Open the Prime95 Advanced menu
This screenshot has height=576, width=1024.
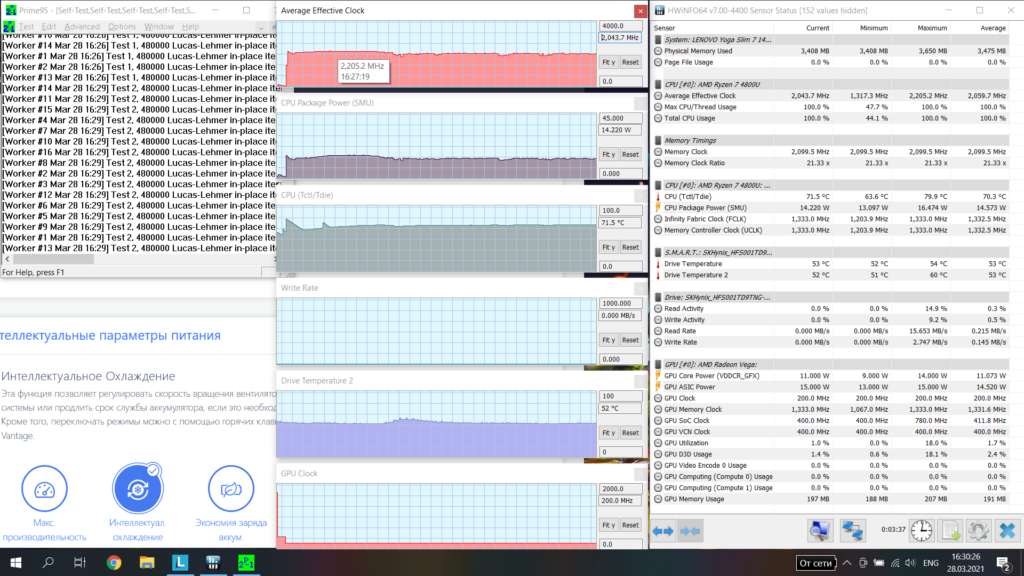pyautogui.click(x=82, y=27)
